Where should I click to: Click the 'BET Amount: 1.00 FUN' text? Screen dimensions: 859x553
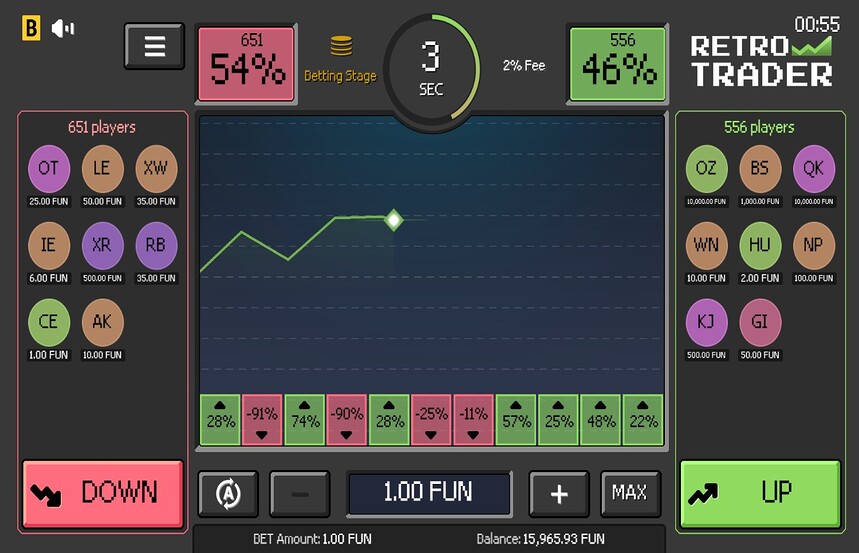(312, 539)
